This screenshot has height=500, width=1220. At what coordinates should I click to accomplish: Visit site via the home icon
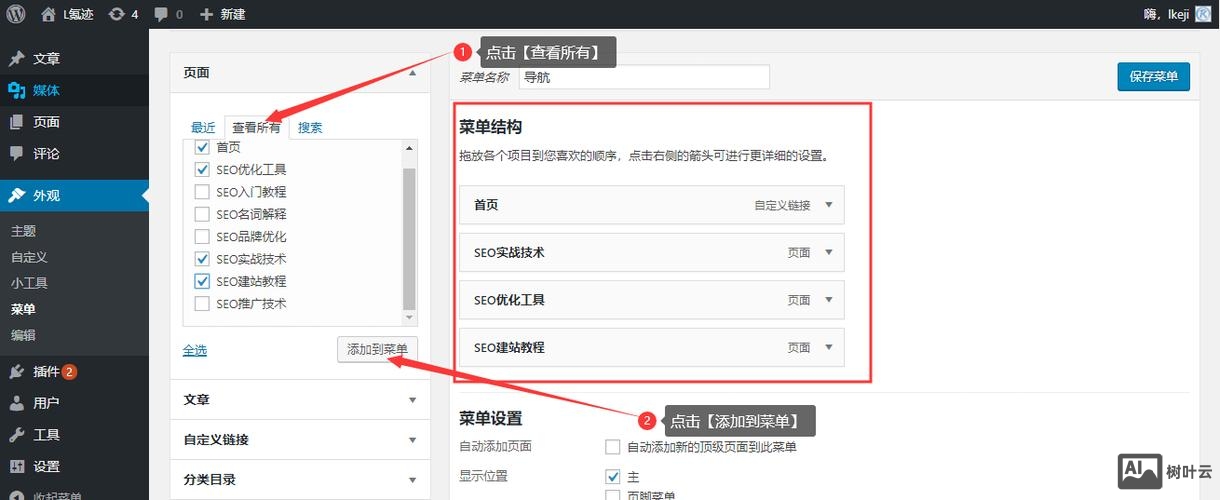(49, 14)
